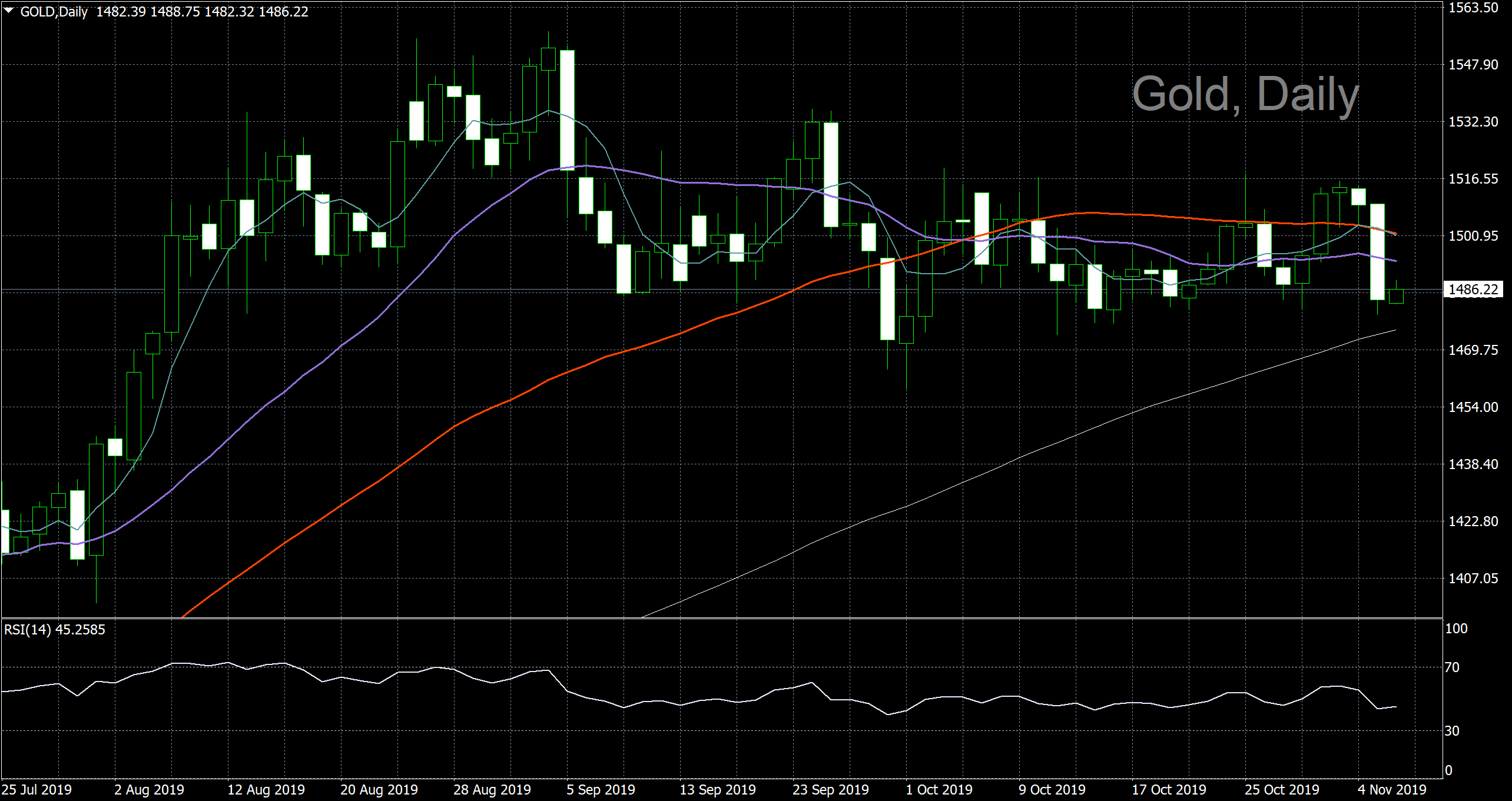Select the 25 Jul 2019 date label

[37, 790]
